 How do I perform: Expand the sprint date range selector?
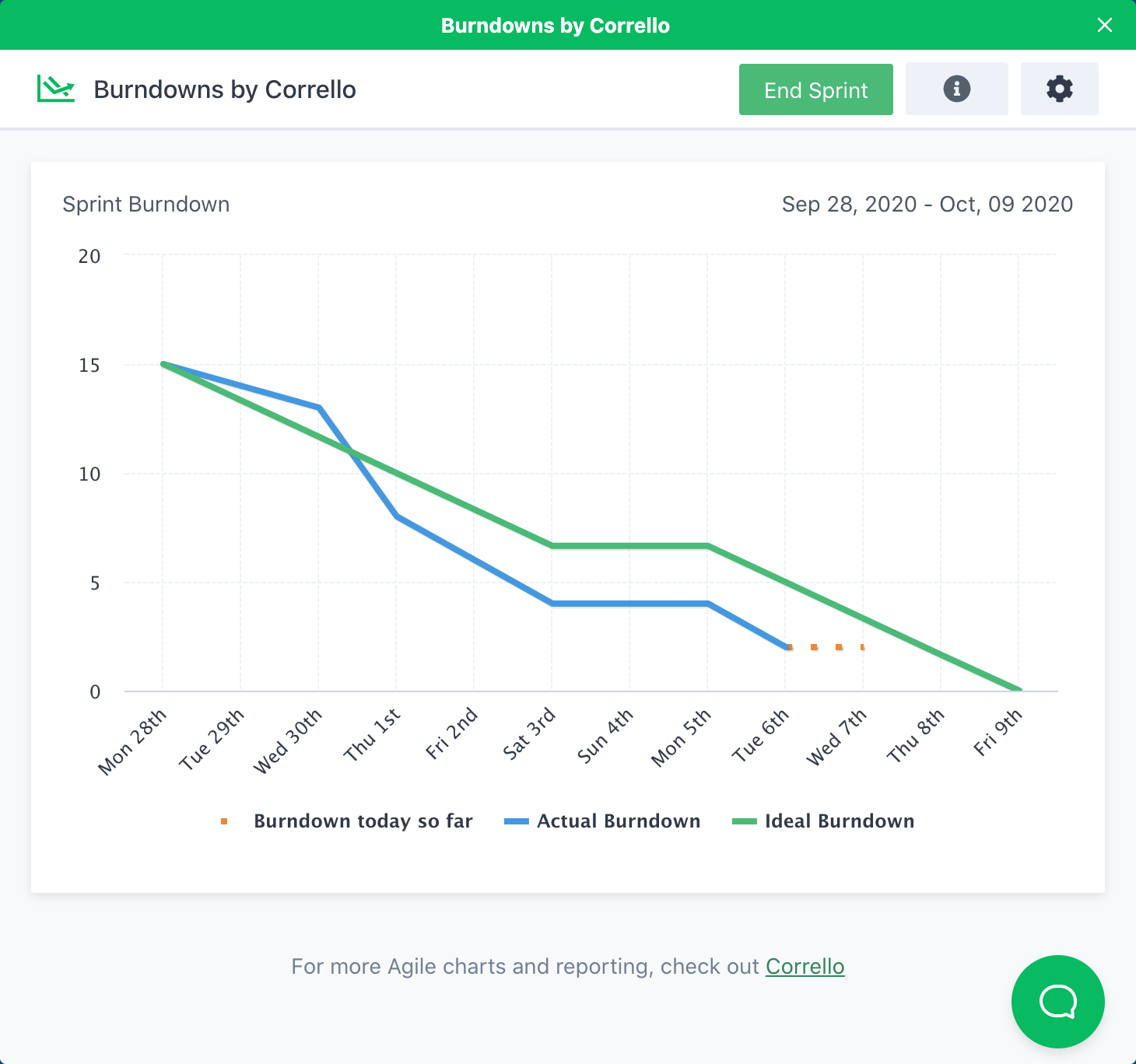pos(927,204)
